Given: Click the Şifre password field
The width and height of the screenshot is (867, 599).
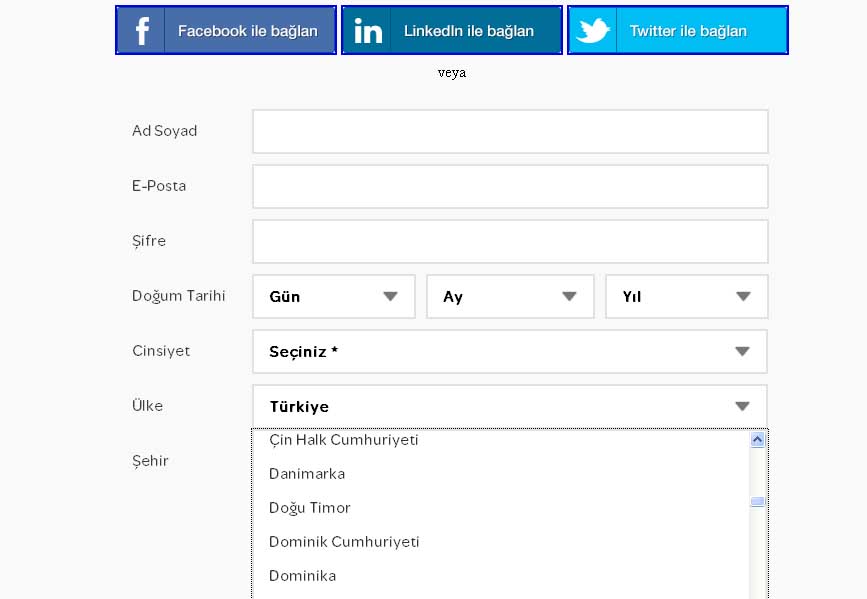Looking at the screenshot, I should [x=510, y=242].
